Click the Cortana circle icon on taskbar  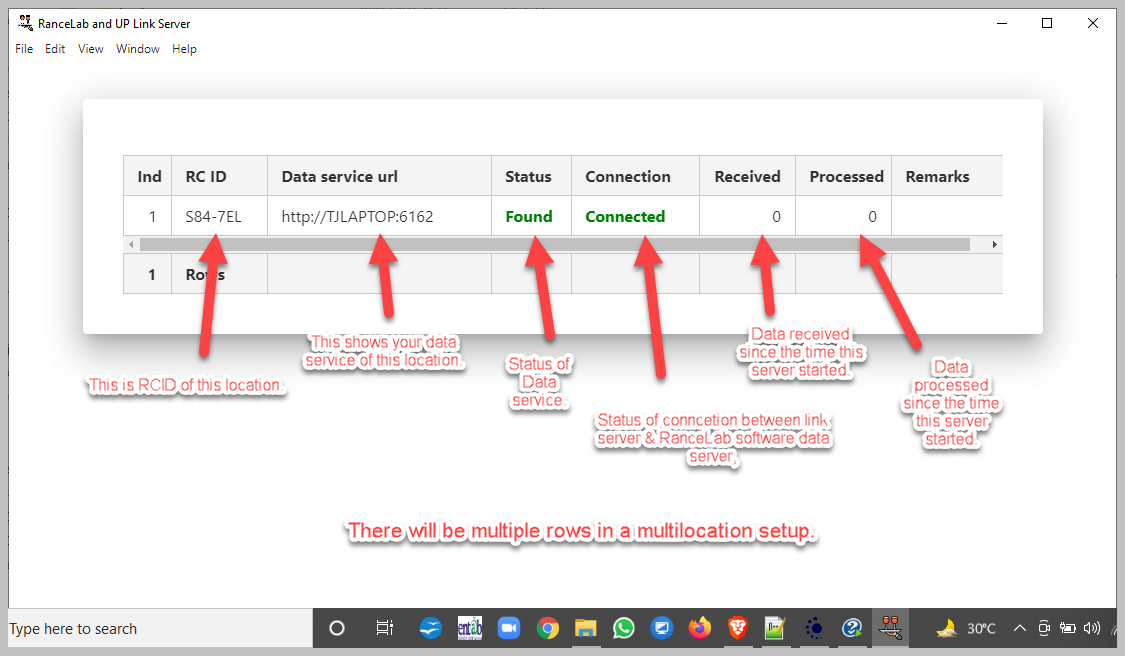coord(336,629)
